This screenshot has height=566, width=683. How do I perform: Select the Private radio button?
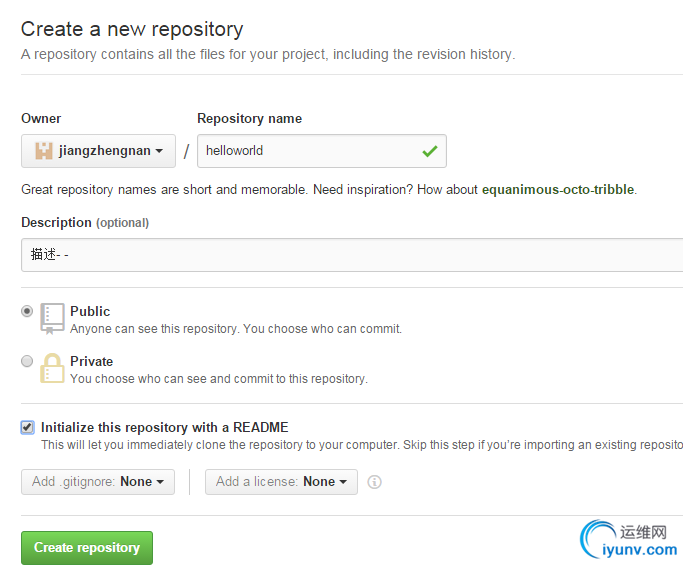coord(27,361)
